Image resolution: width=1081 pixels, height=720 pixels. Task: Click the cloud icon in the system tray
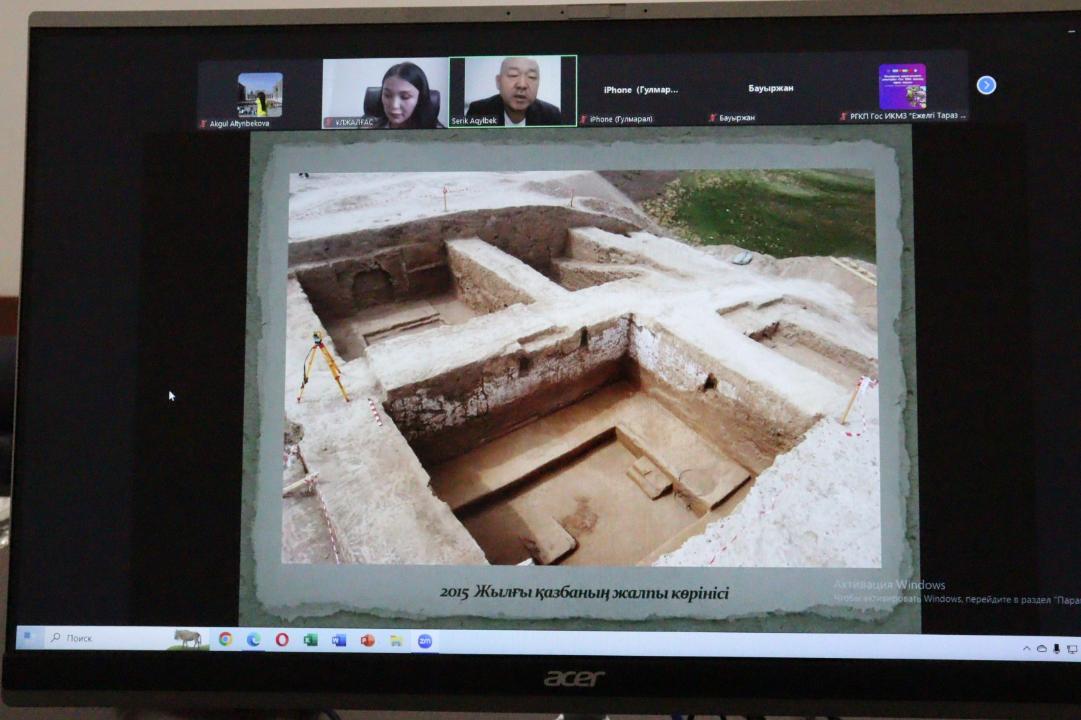(1042, 649)
